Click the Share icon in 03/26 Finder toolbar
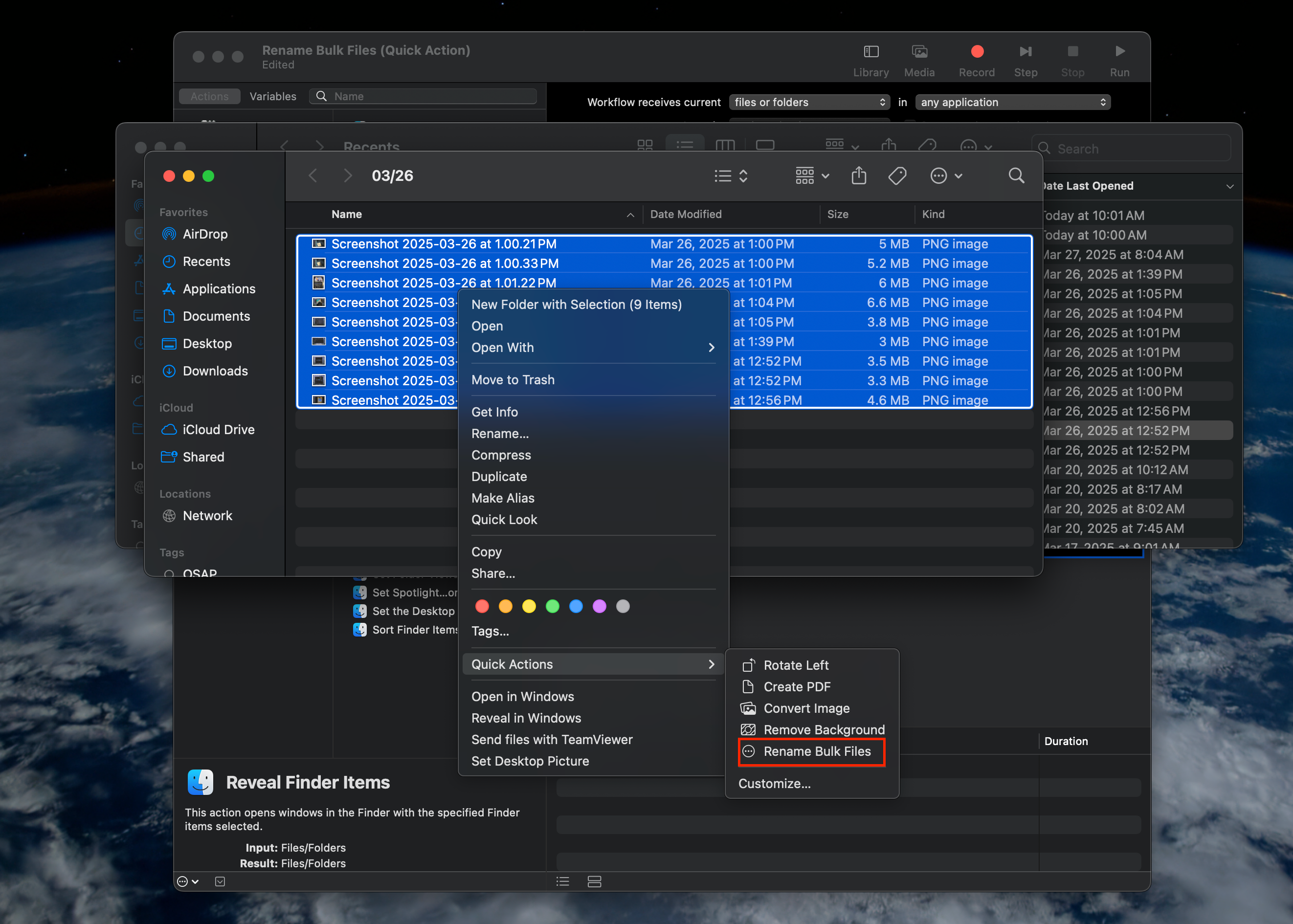The height and width of the screenshot is (924, 1293). 859,176
